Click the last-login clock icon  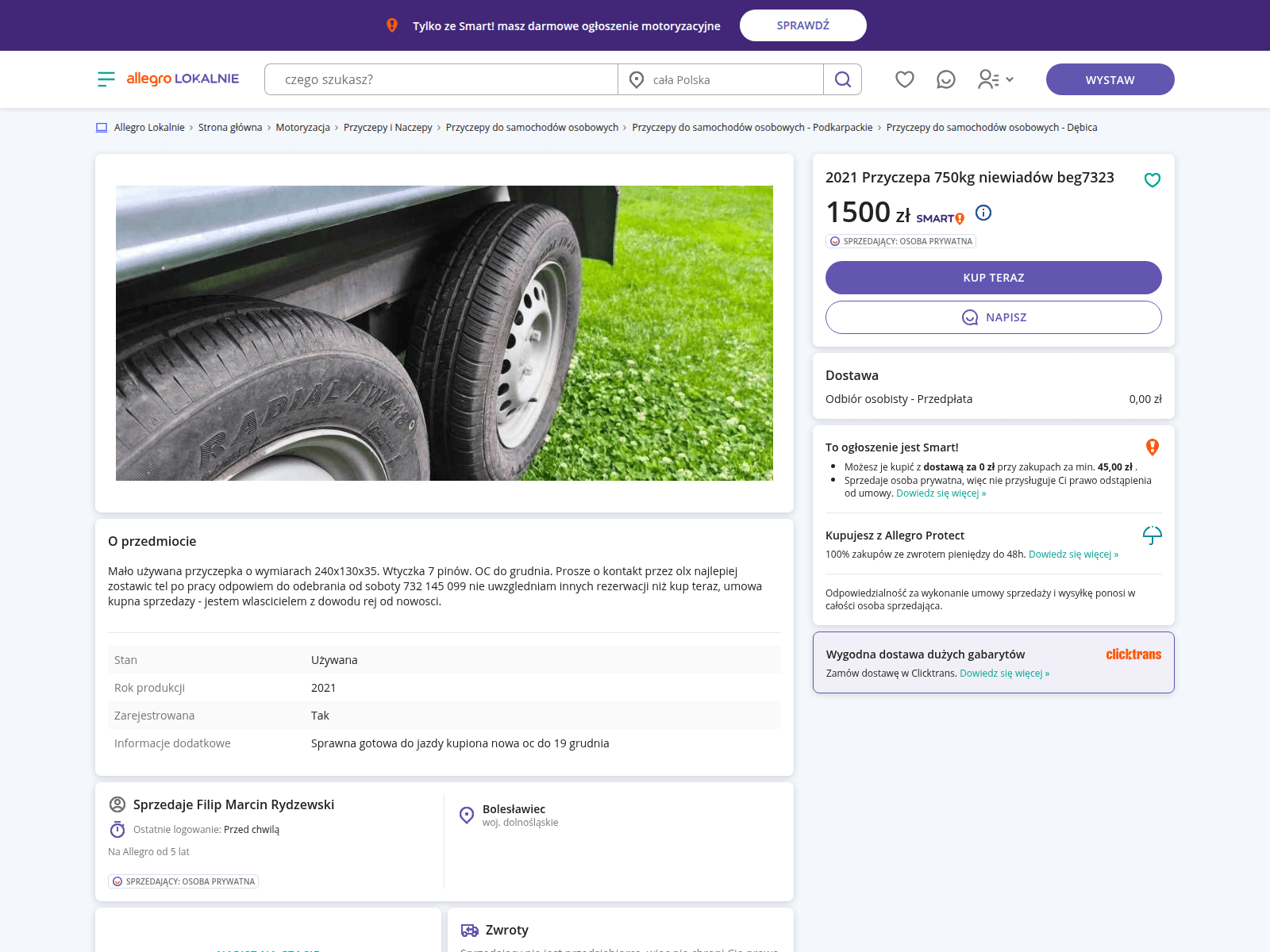coord(117,830)
